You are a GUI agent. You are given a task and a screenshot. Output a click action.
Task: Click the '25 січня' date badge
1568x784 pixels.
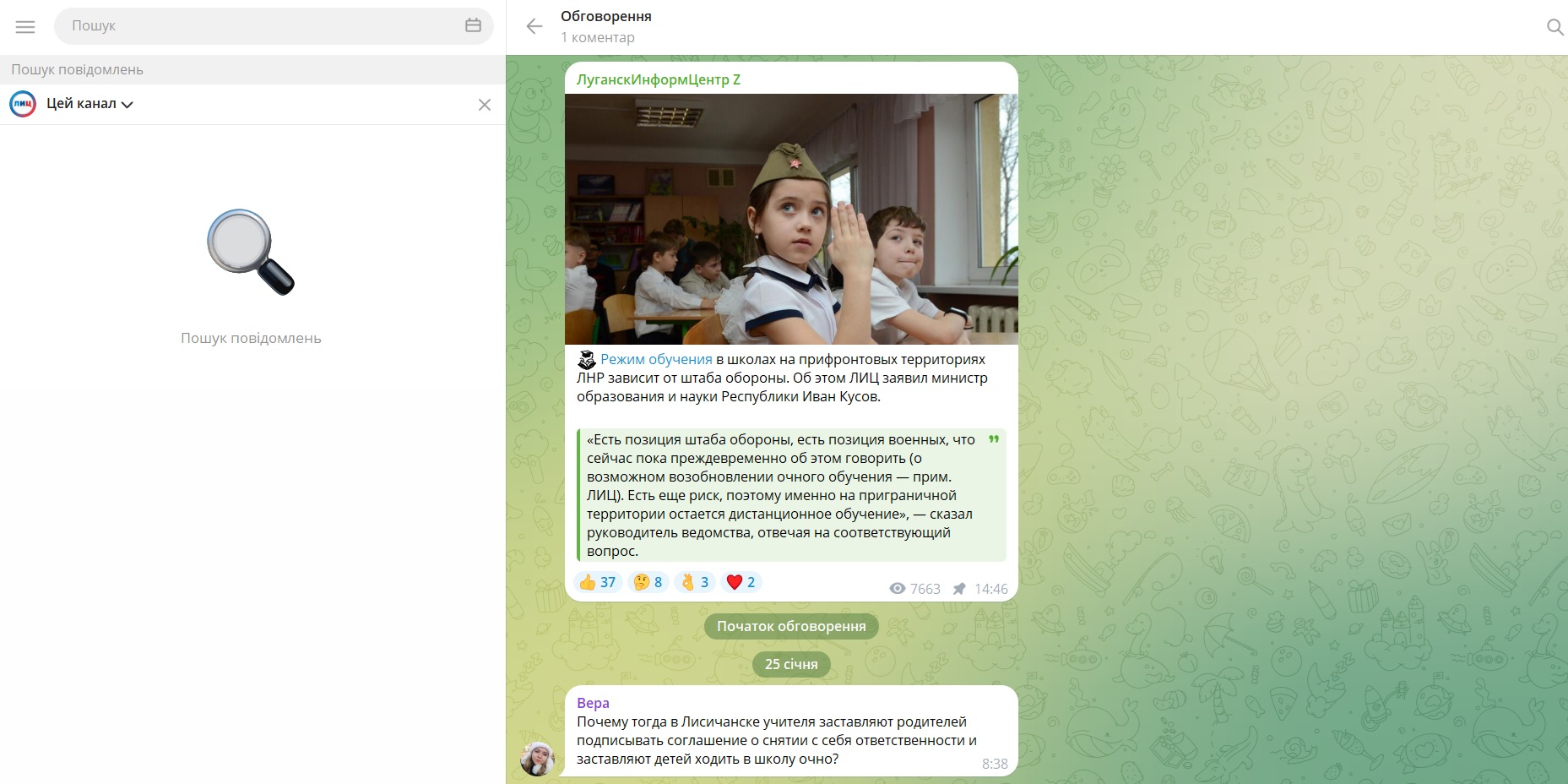791,664
